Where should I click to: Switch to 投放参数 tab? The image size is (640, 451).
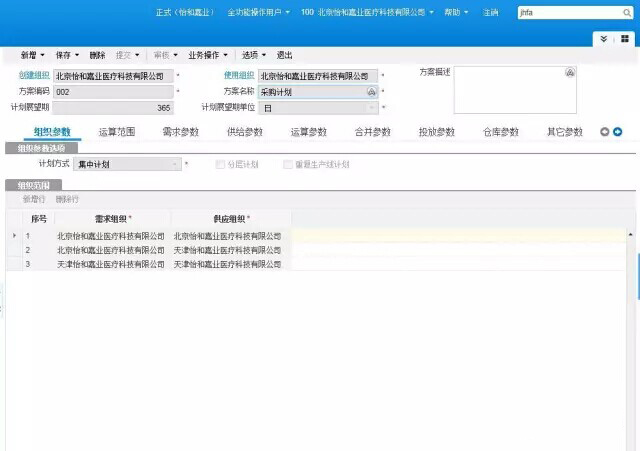(437, 131)
